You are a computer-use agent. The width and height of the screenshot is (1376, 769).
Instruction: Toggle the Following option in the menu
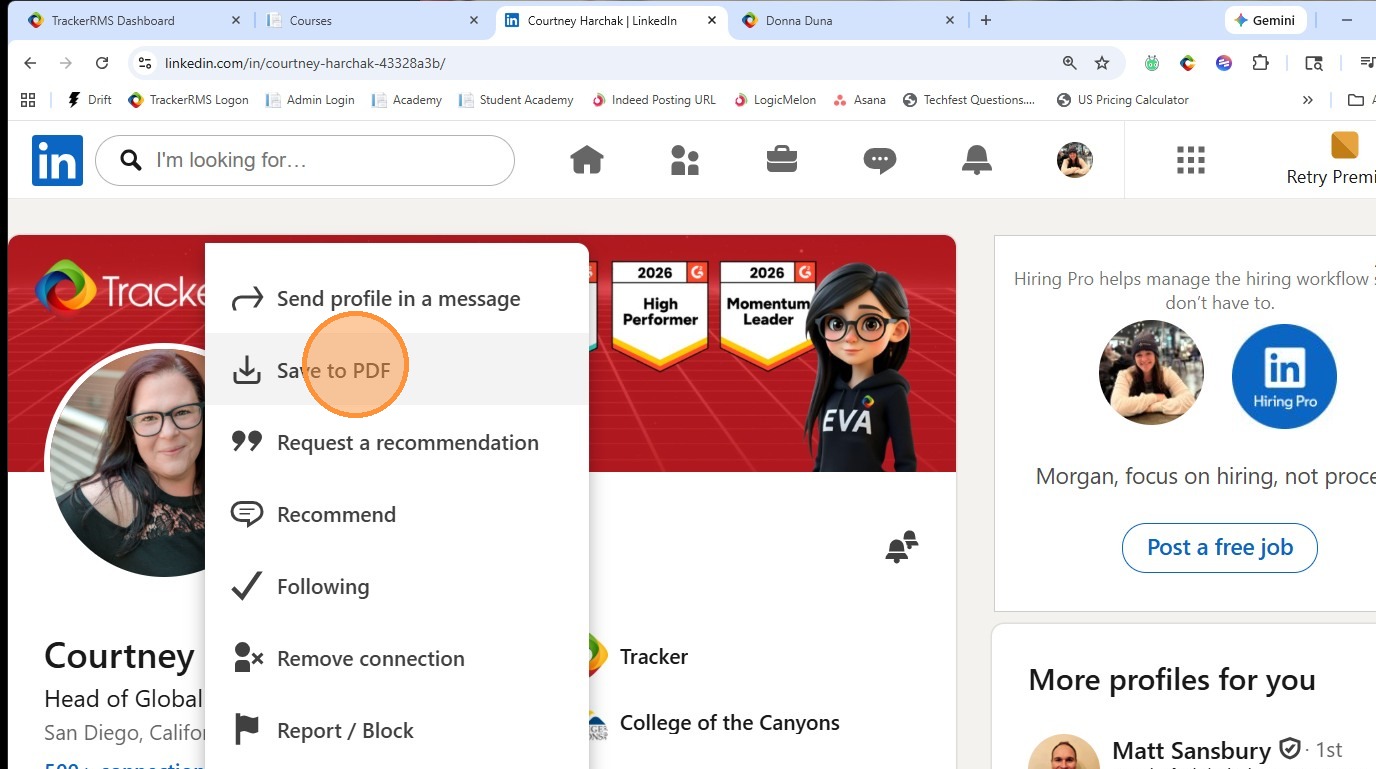(397, 586)
